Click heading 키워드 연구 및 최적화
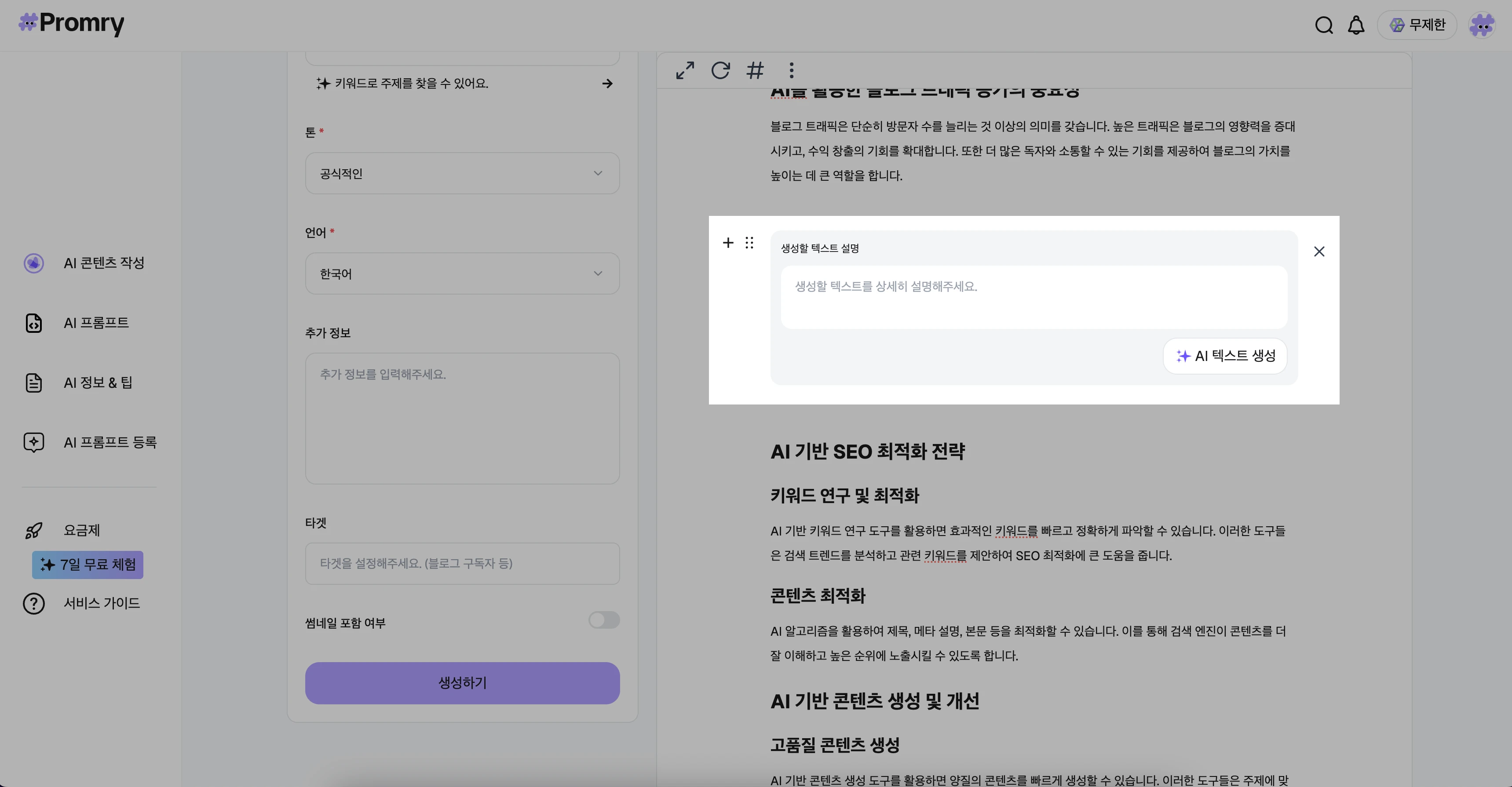The width and height of the screenshot is (1512, 787). pos(844,496)
